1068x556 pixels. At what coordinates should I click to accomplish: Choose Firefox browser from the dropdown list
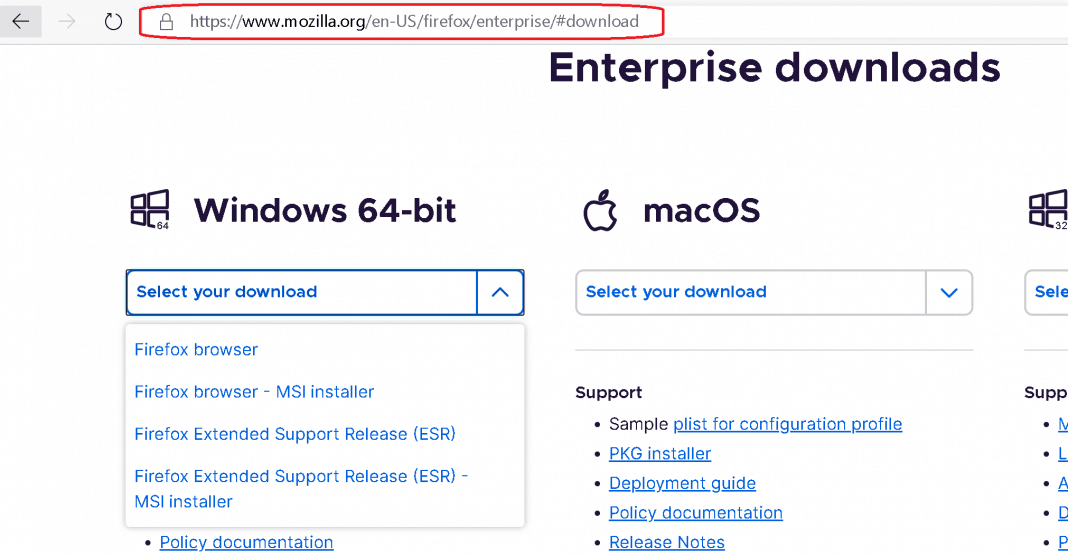196,349
